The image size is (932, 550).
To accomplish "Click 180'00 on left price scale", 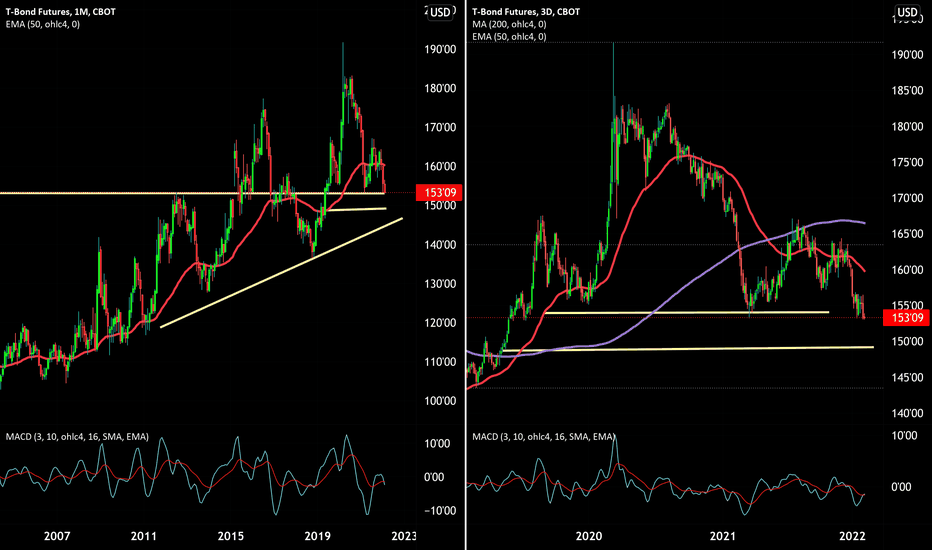I will [440, 89].
